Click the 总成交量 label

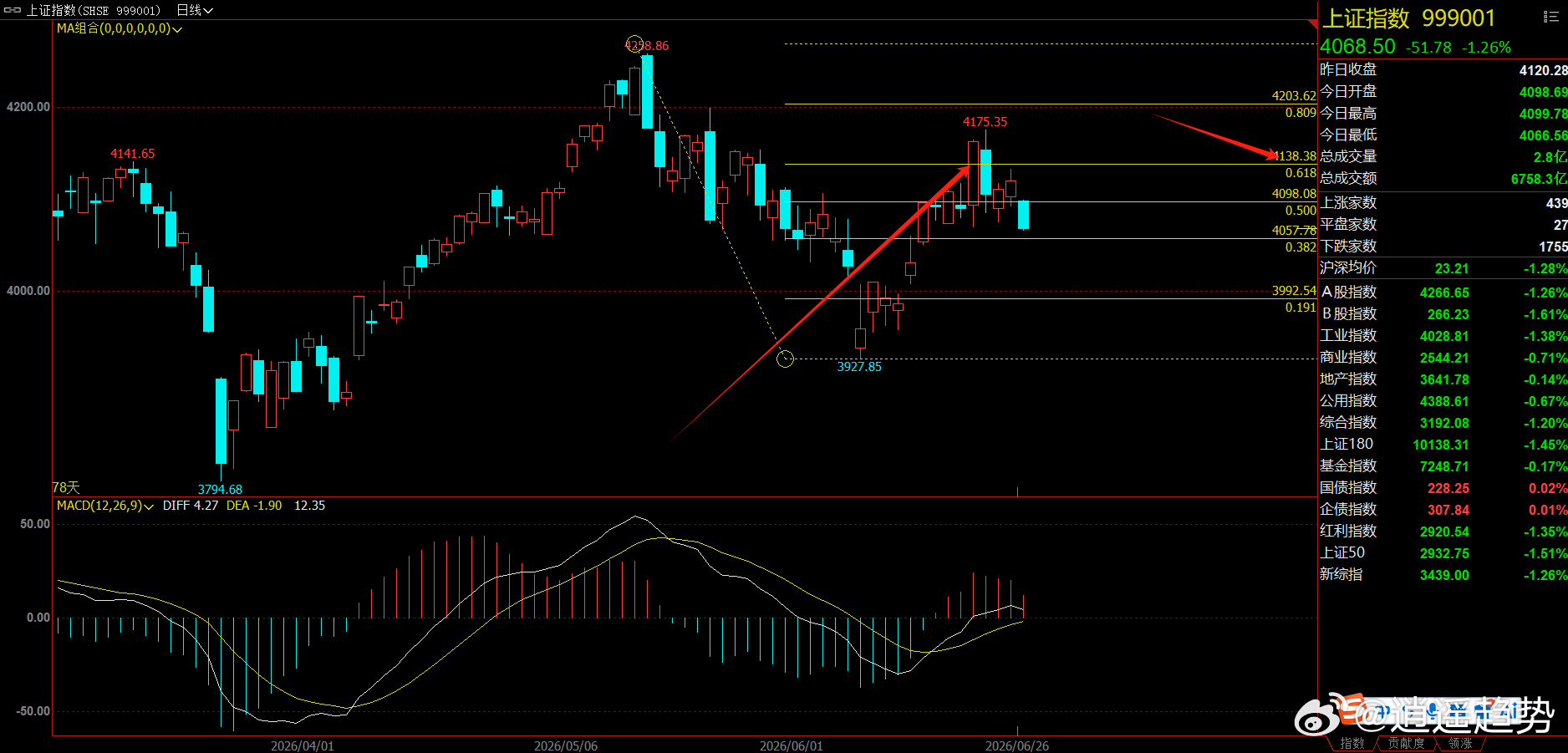(x=1348, y=157)
